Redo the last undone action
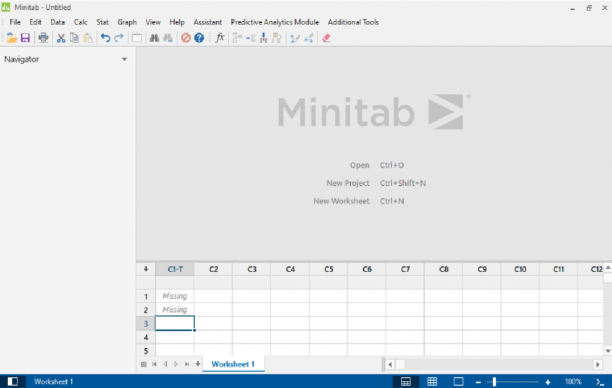Viewport: 612px width, 388px height. coord(119,38)
